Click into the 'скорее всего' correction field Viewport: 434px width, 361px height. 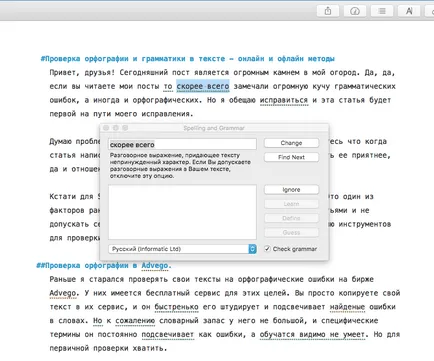coord(182,144)
